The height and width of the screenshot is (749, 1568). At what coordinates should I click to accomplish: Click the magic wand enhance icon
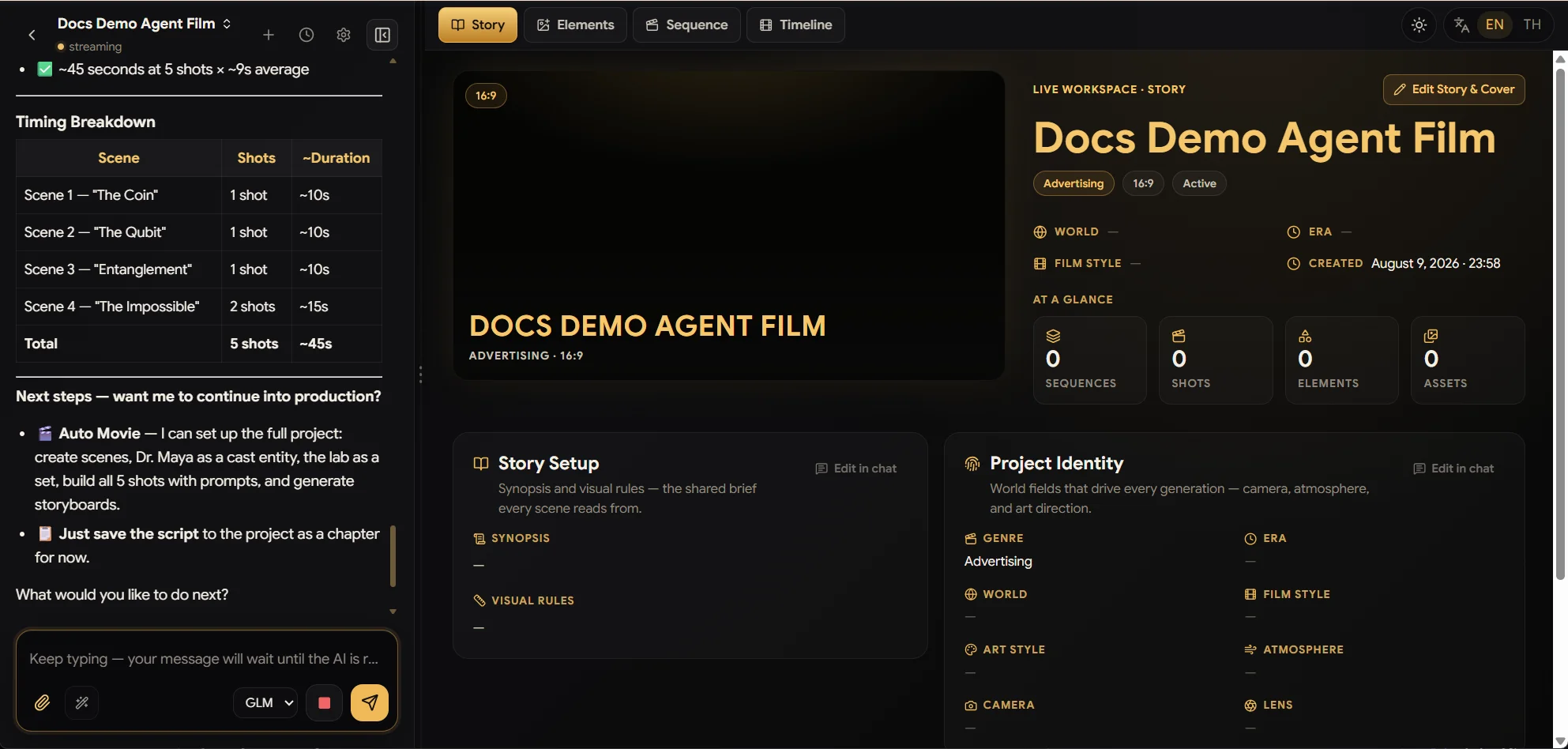click(x=82, y=702)
